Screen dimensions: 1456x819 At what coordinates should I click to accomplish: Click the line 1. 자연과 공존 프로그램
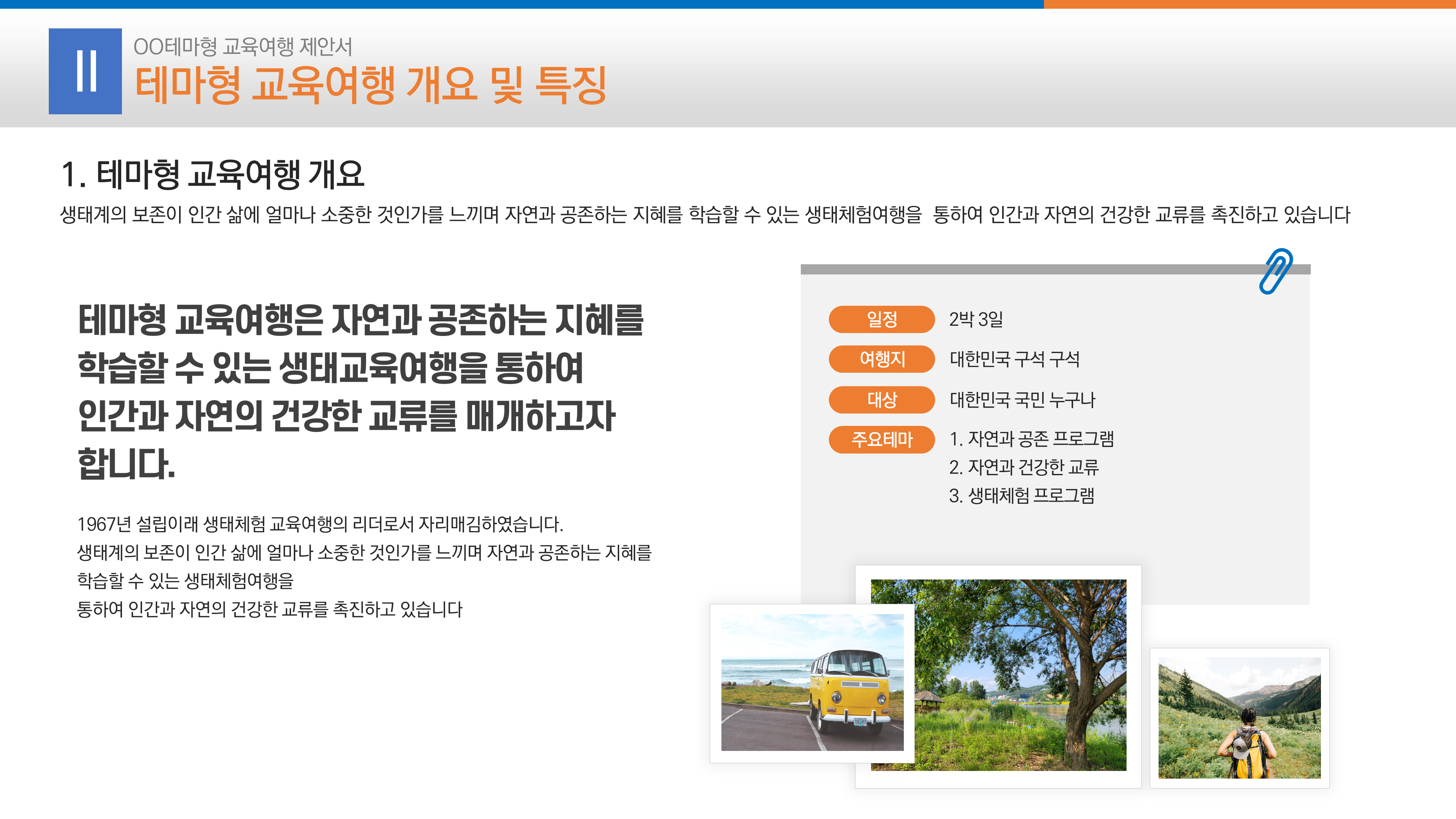(1032, 439)
